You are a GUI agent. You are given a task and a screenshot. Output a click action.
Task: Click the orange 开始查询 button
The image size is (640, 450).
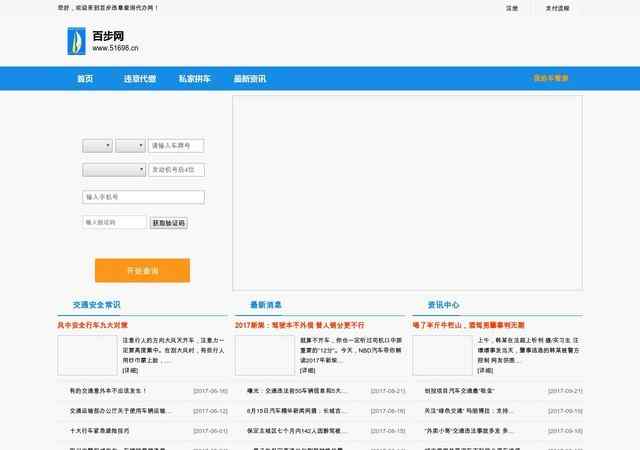(x=142, y=270)
